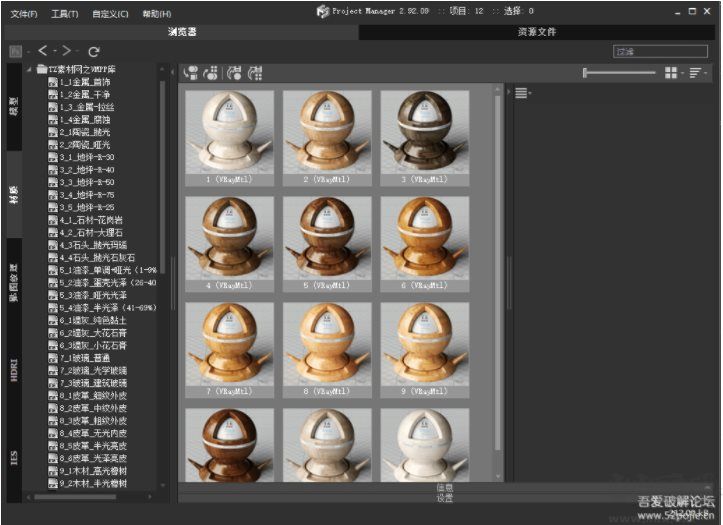Click the fourth material toolbar icon

click(255, 72)
